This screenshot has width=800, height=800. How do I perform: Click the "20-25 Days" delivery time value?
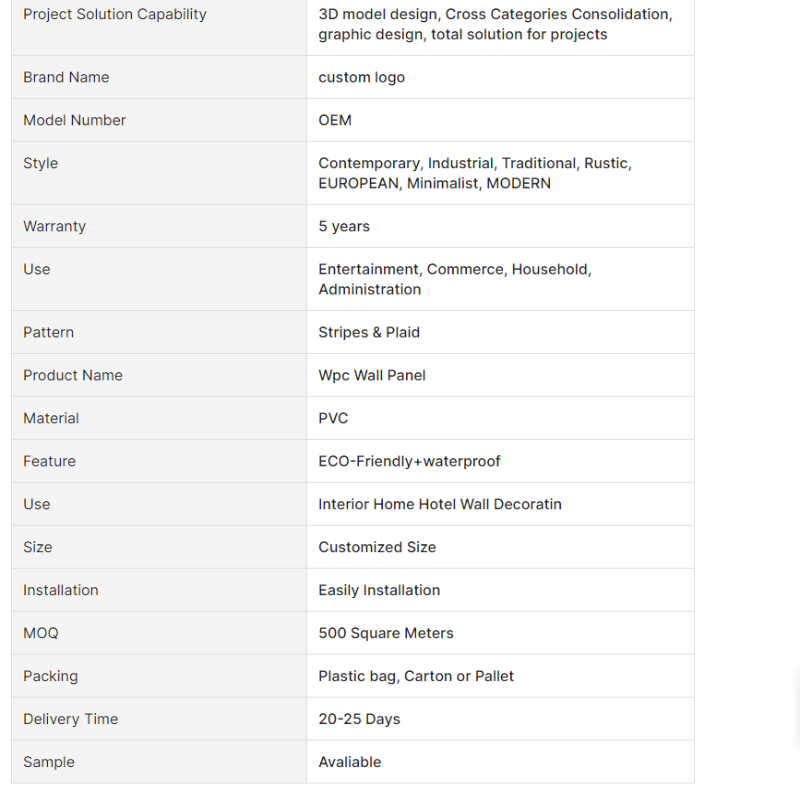click(x=359, y=719)
